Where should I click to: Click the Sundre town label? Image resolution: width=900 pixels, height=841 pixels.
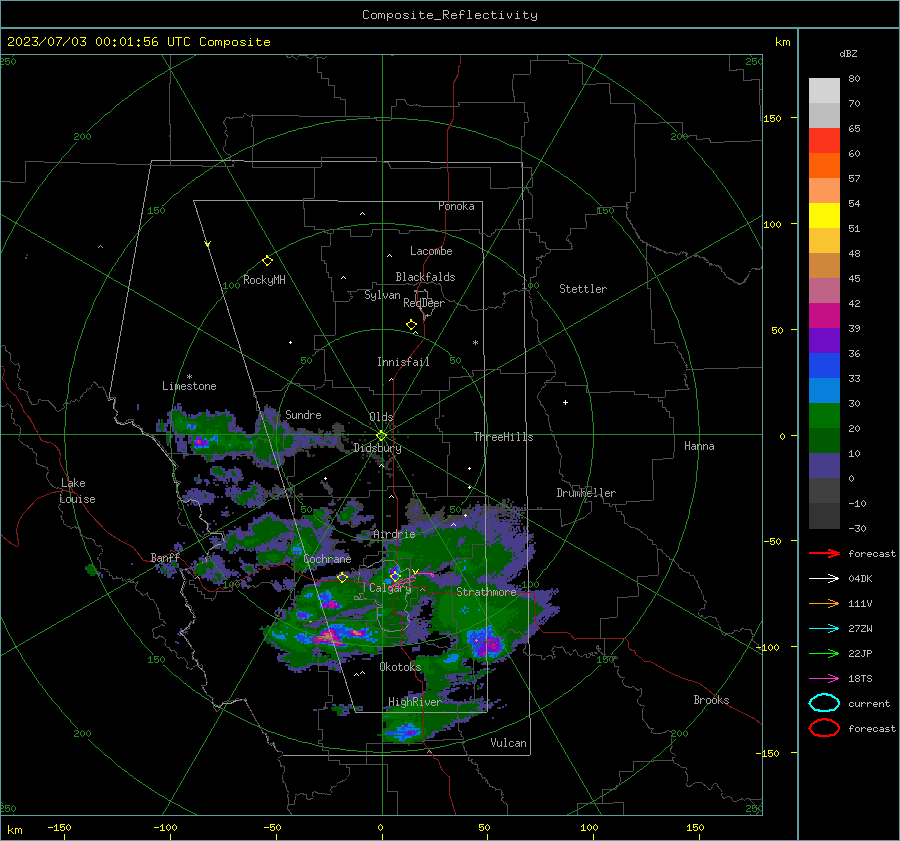(303, 414)
